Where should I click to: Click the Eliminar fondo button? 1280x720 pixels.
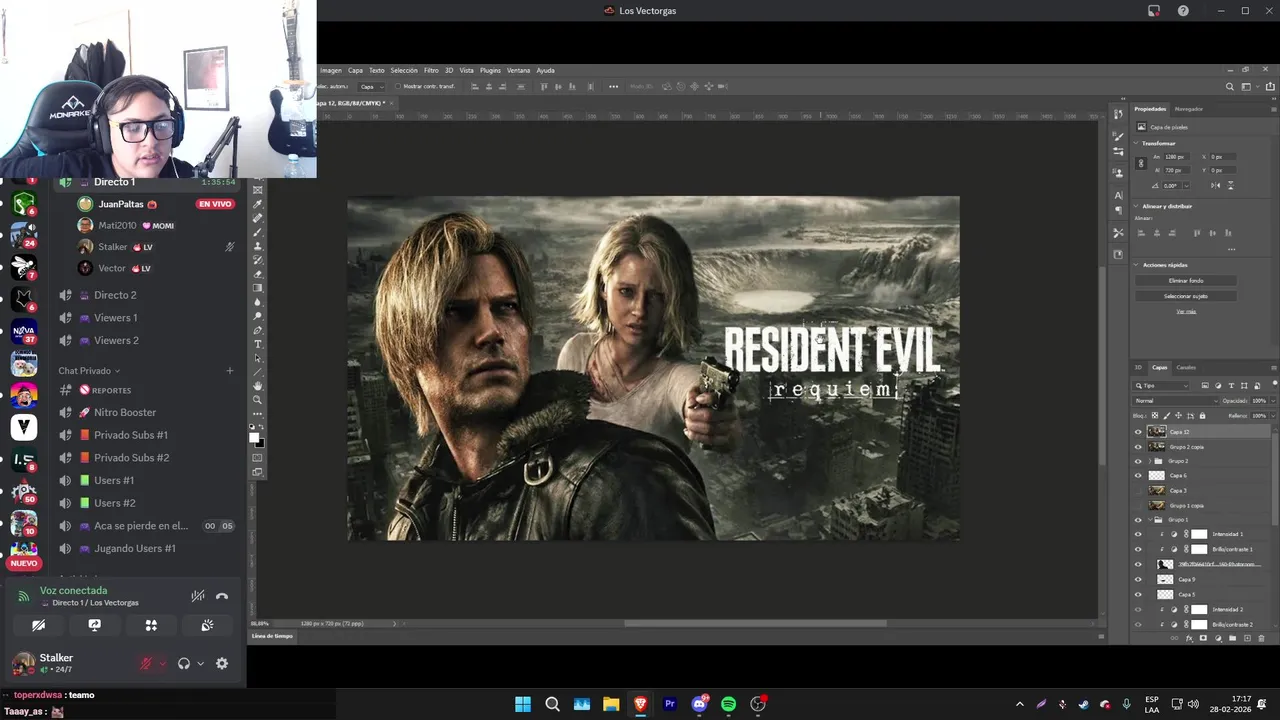tap(1186, 281)
